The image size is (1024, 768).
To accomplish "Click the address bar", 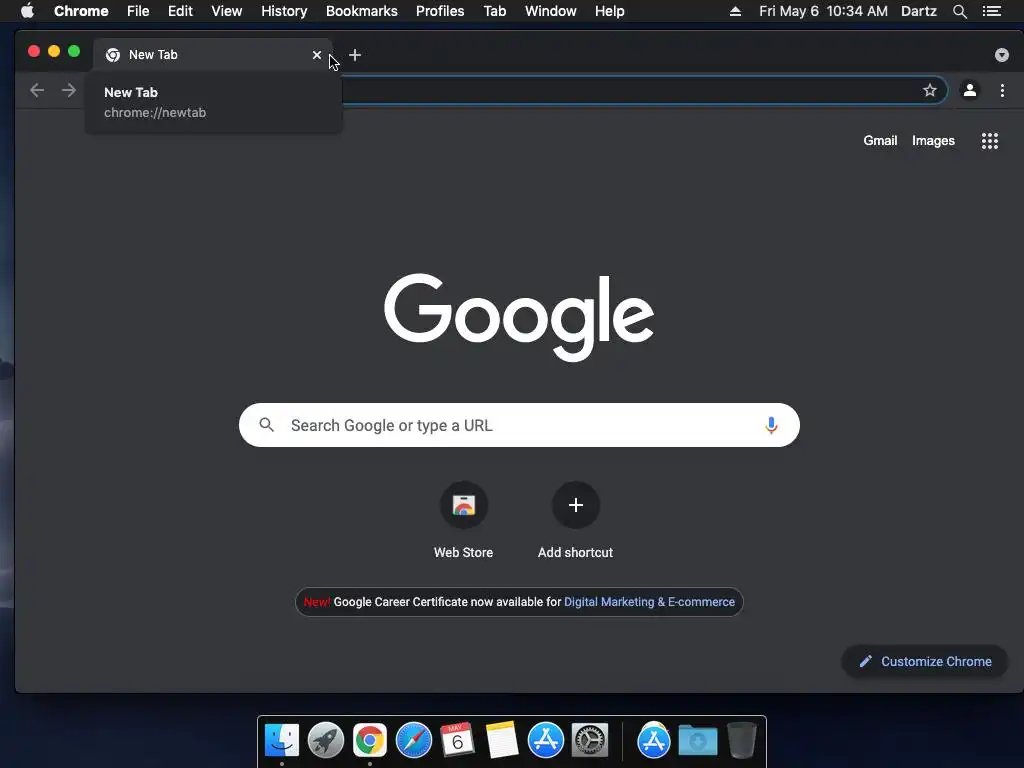I will [627, 90].
